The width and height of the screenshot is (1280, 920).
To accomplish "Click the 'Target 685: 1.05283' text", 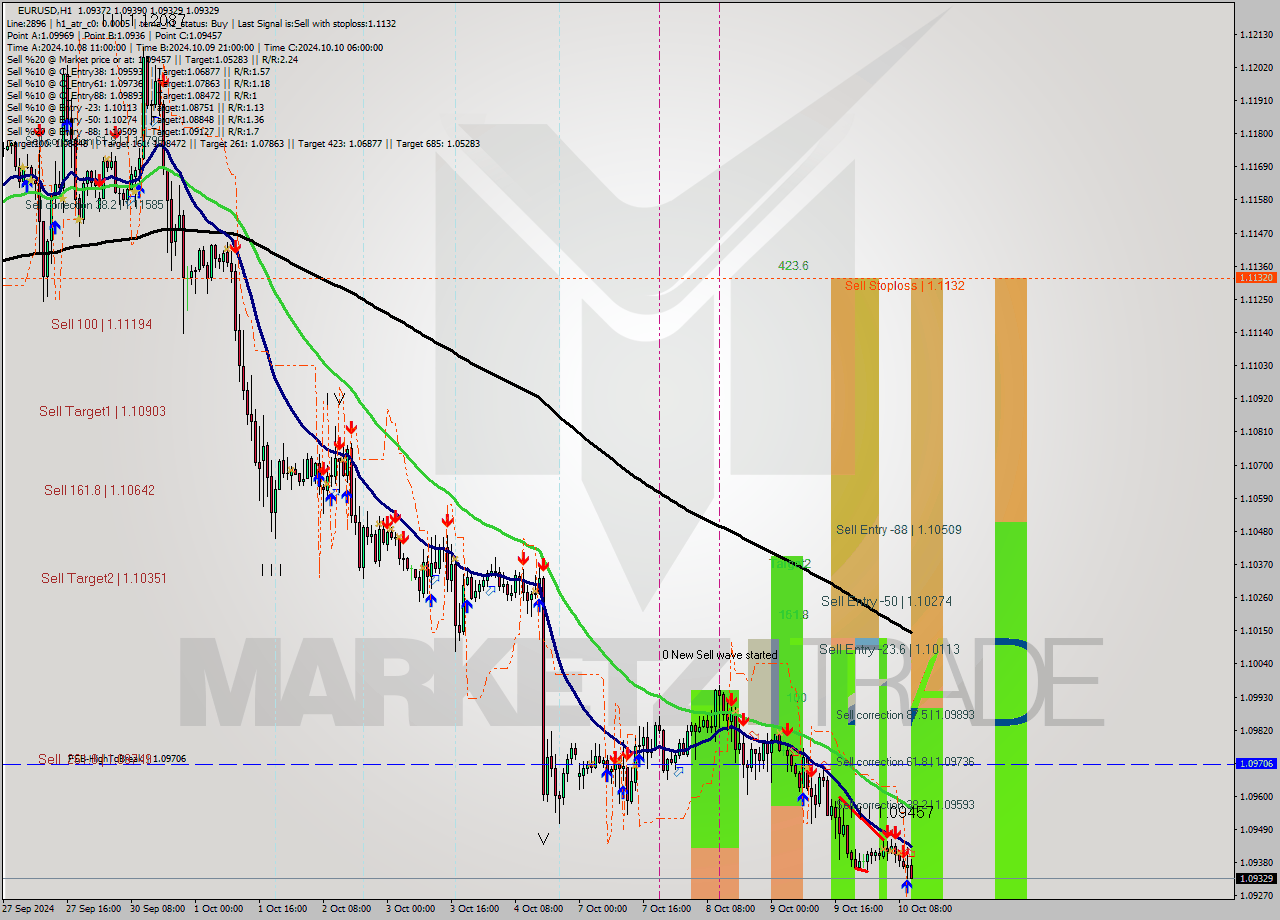I will click(438, 143).
